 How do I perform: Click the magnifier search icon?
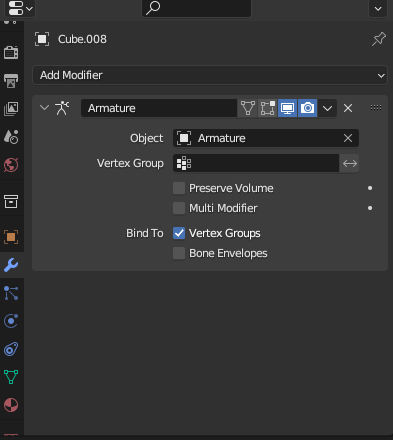pos(153,7)
